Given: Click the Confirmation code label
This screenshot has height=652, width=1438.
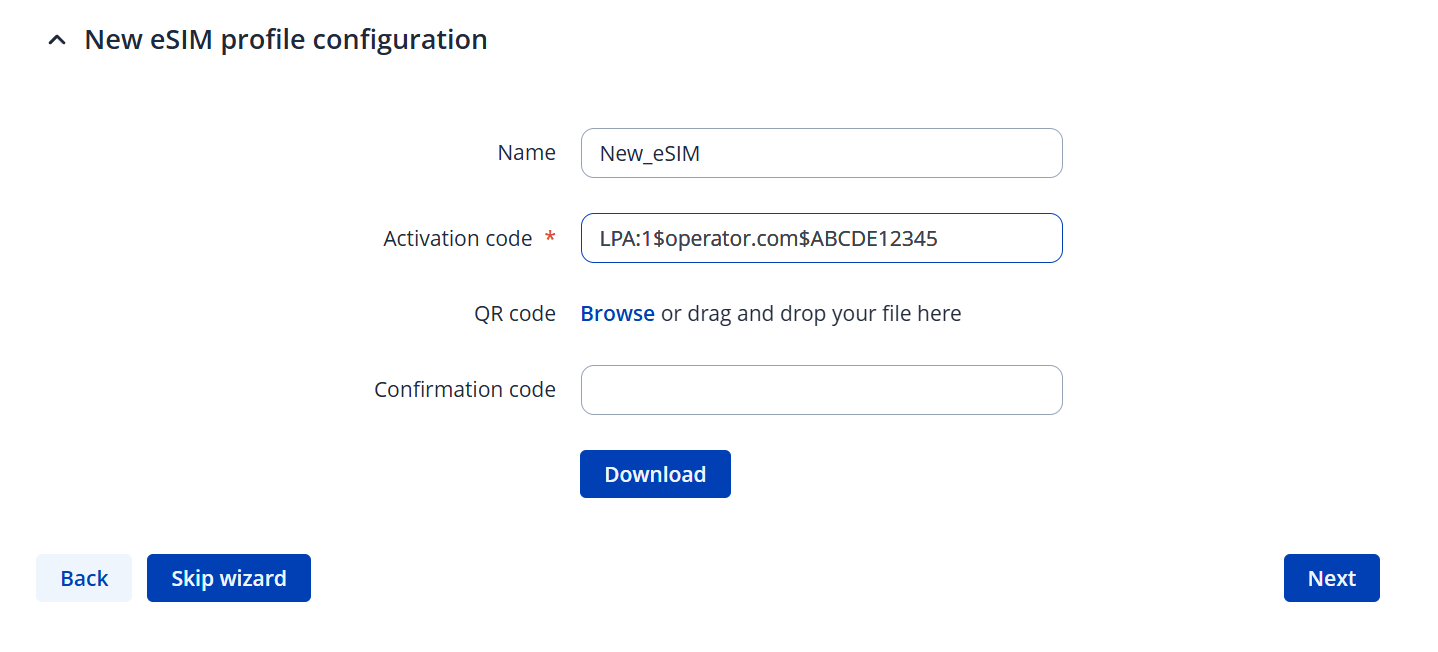Looking at the screenshot, I should coord(464,390).
